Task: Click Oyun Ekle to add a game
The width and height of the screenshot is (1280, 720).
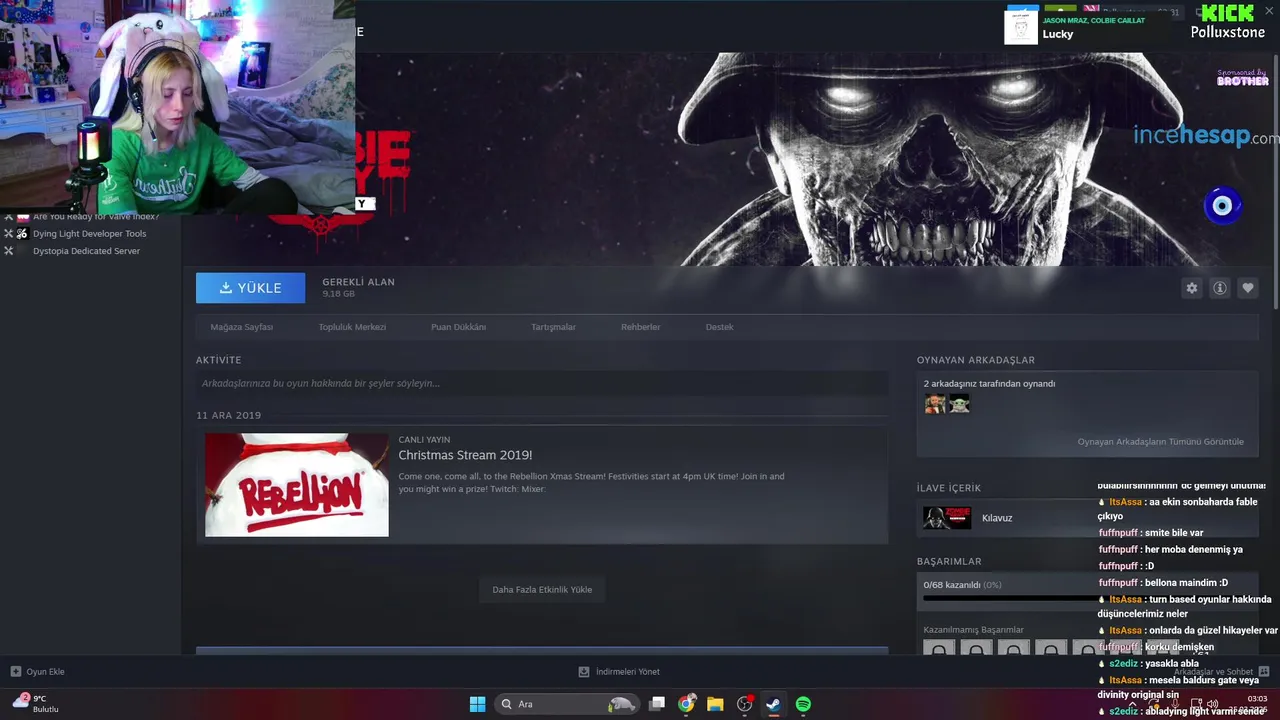Action: pyautogui.click(x=37, y=672)
